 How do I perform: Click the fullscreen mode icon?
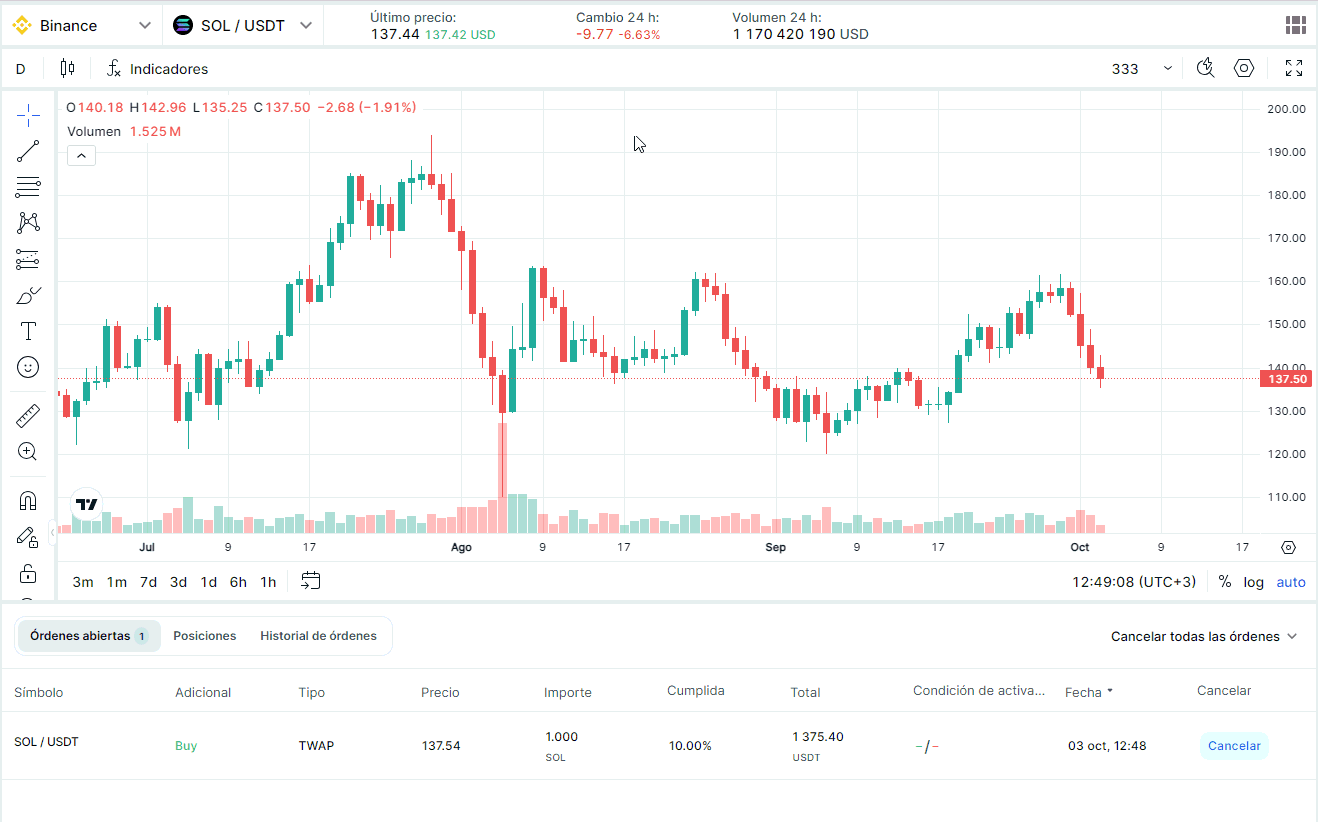pos(1293,69)
